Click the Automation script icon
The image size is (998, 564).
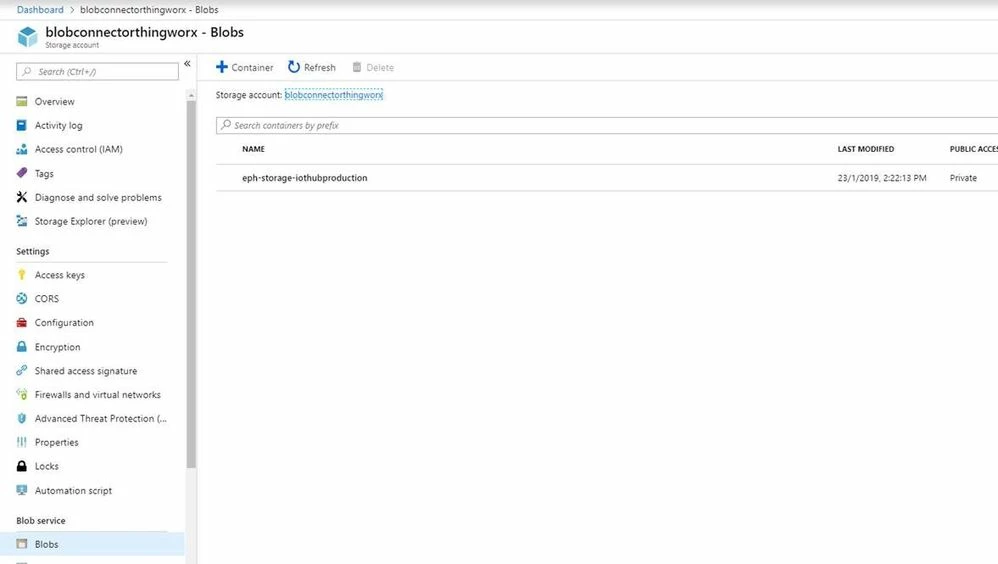22,490
